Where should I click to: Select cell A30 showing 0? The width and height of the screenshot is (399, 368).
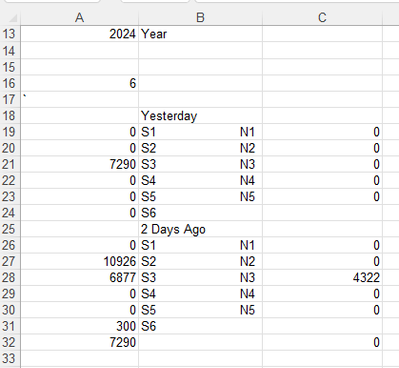(79, 310)
